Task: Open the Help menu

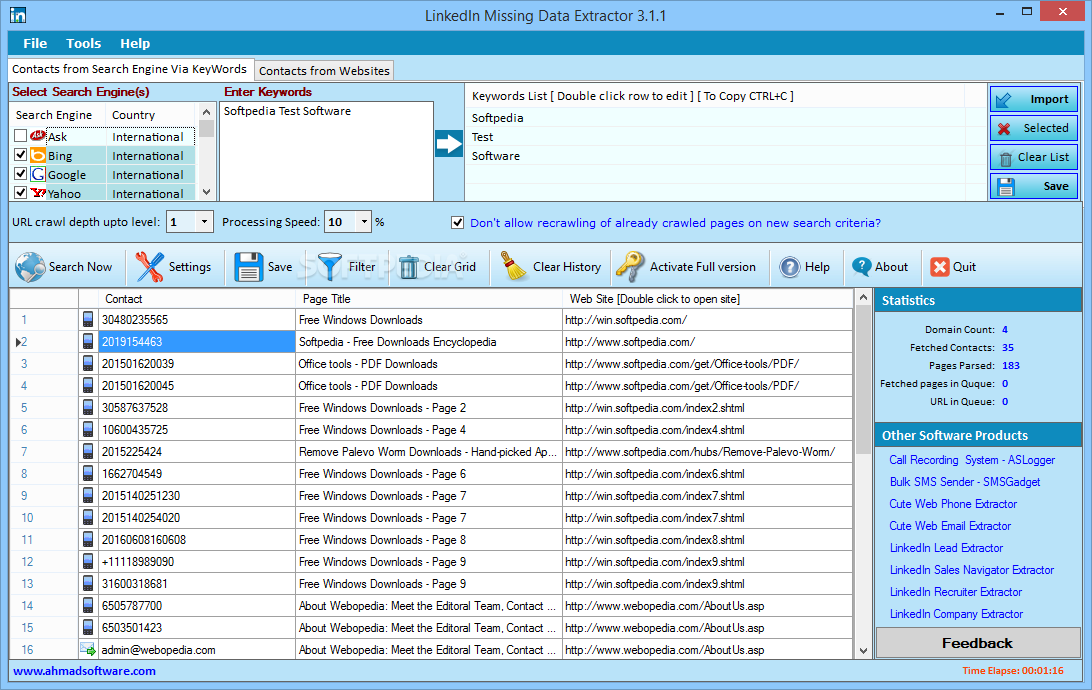Action: click(135, 43)
